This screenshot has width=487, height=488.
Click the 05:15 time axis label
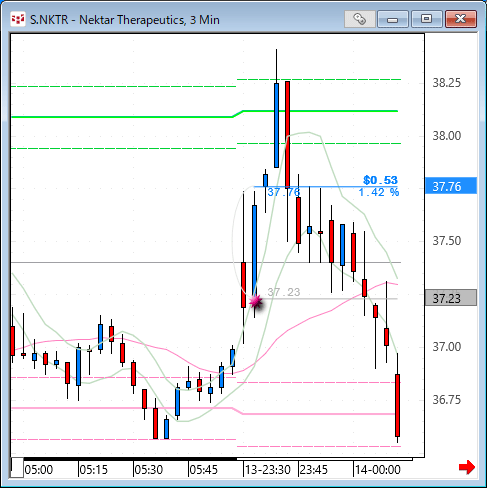click(x=94, y=470)
